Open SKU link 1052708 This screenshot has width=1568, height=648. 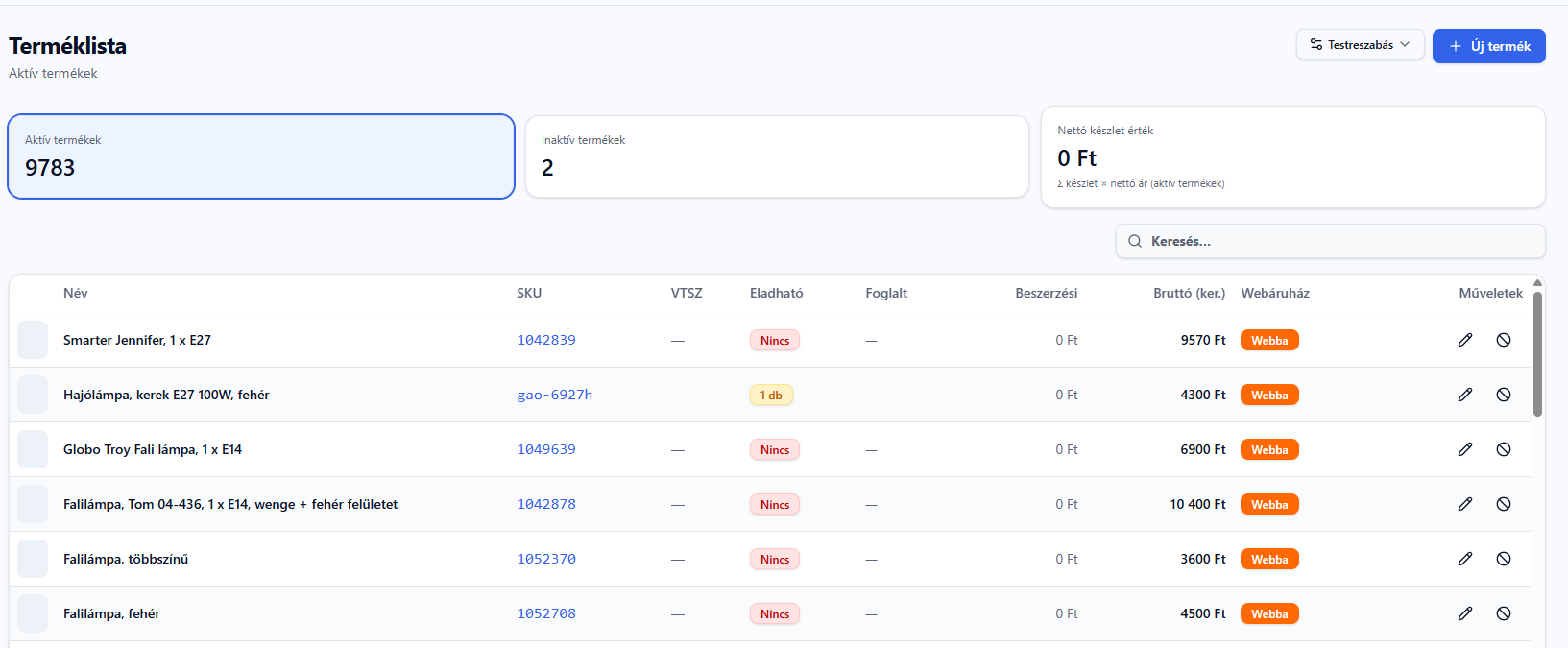(546, 613)
